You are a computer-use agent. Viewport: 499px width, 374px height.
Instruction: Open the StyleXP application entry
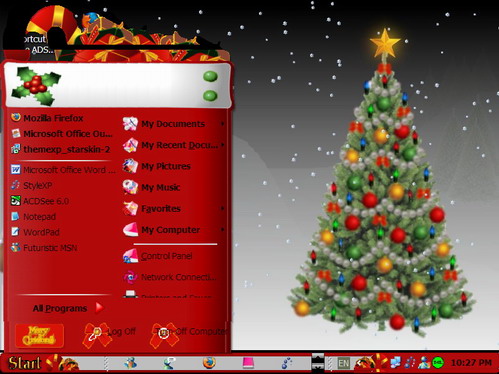[32, 185]
